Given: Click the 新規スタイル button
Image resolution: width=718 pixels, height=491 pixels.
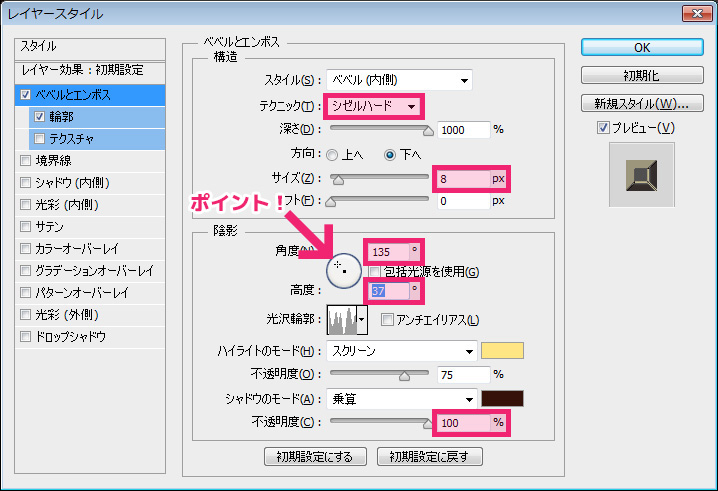Looking at the screenshot, I should [641, 103].
